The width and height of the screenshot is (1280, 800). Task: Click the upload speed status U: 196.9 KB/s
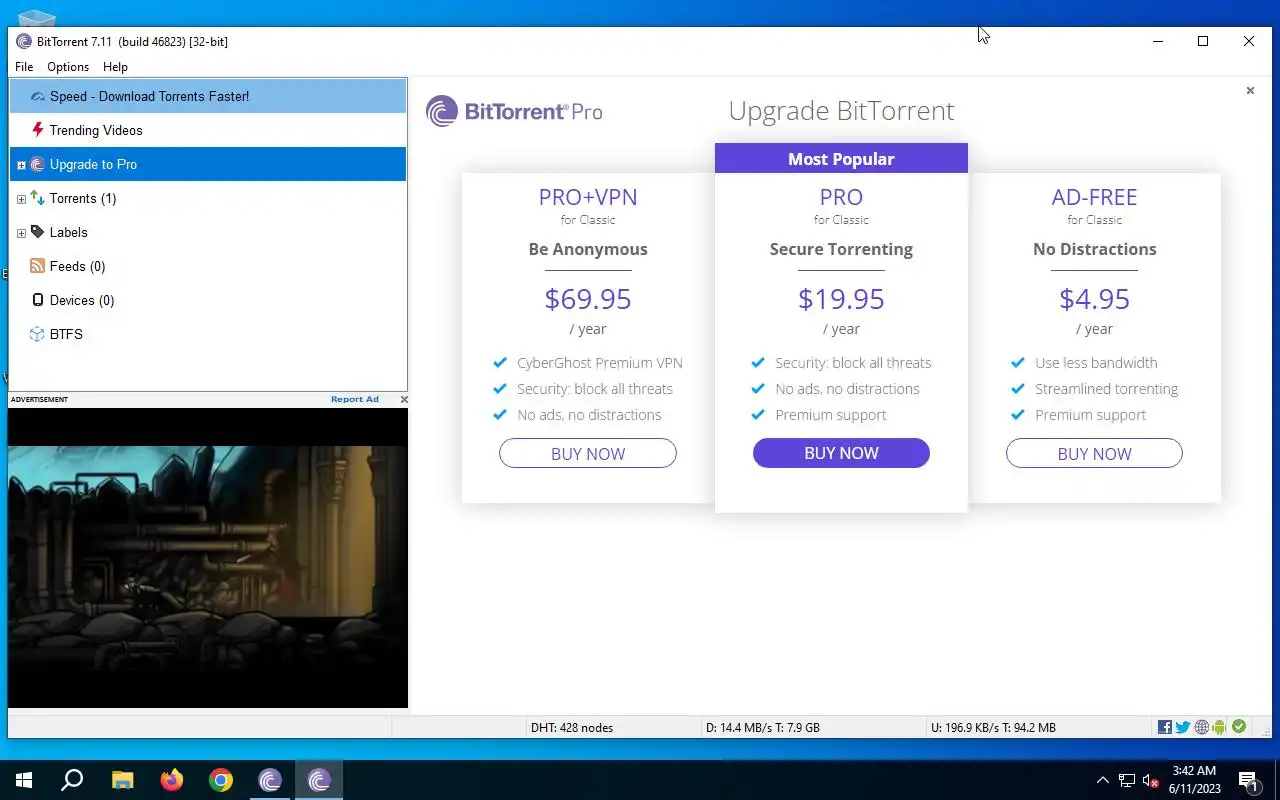coord(993,728)
